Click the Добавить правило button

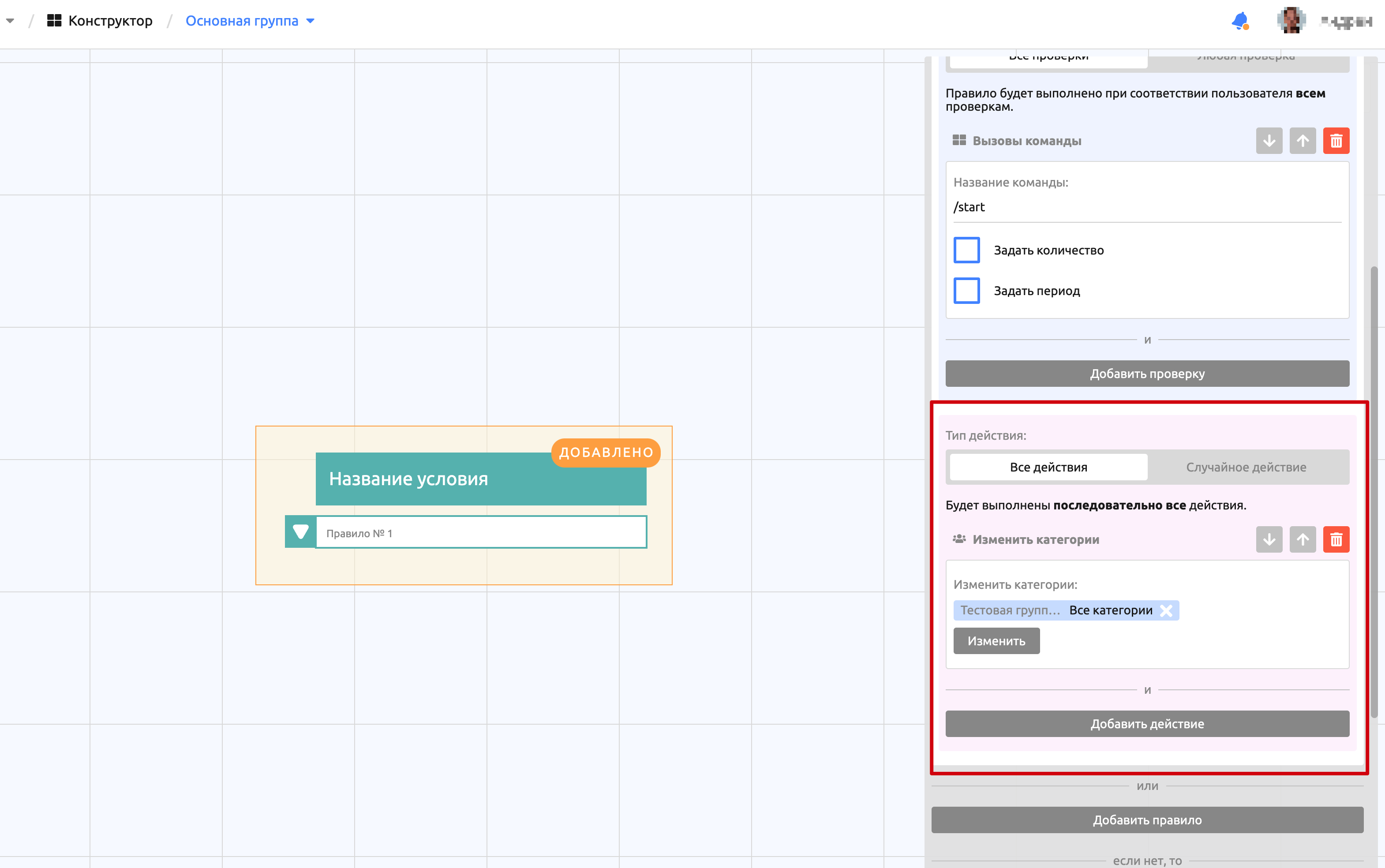tap(1147, 820)
